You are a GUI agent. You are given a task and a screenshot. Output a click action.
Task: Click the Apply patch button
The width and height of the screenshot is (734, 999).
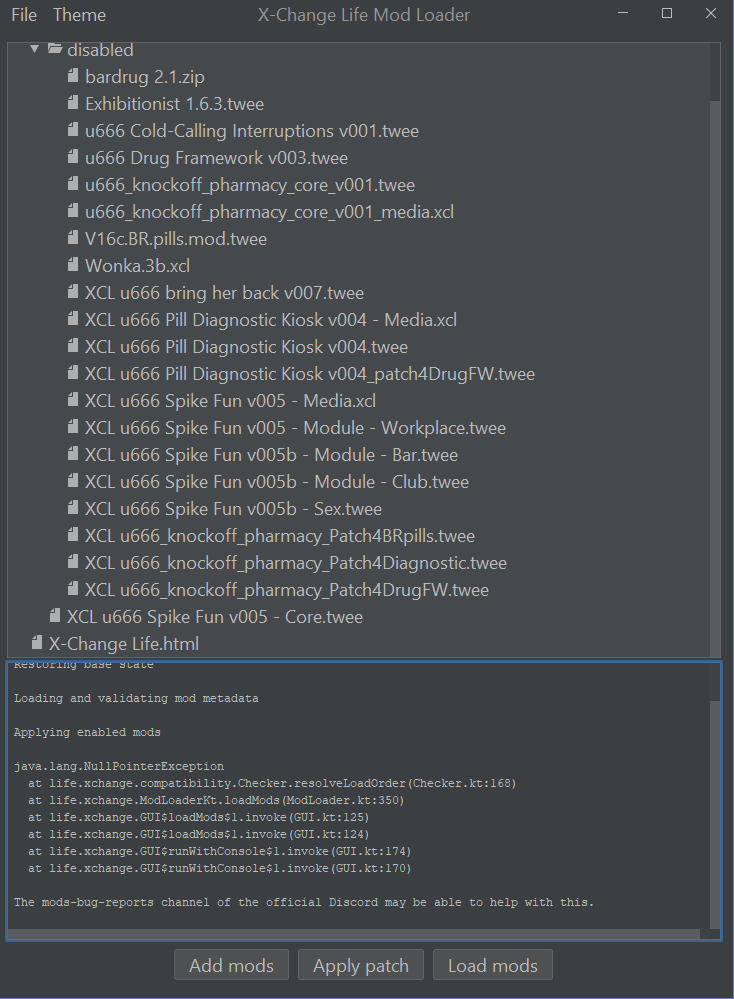360,964
